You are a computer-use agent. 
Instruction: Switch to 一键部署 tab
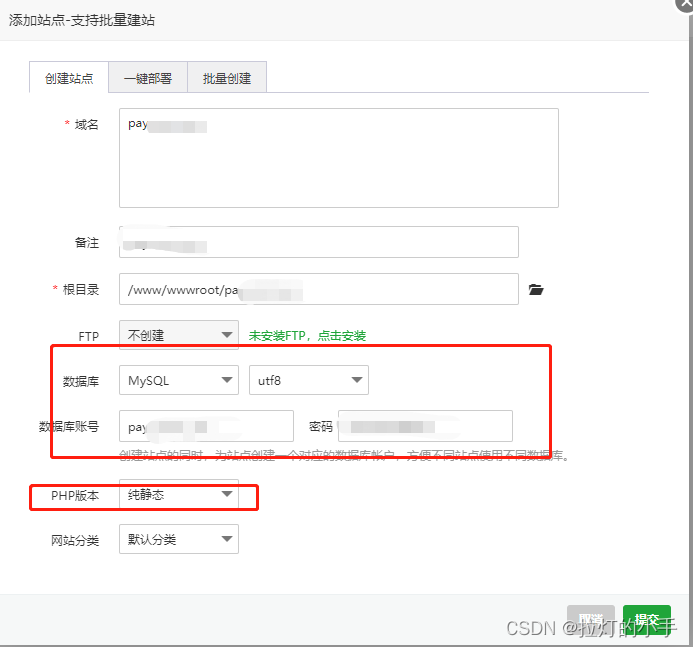(x=148, y=78)
